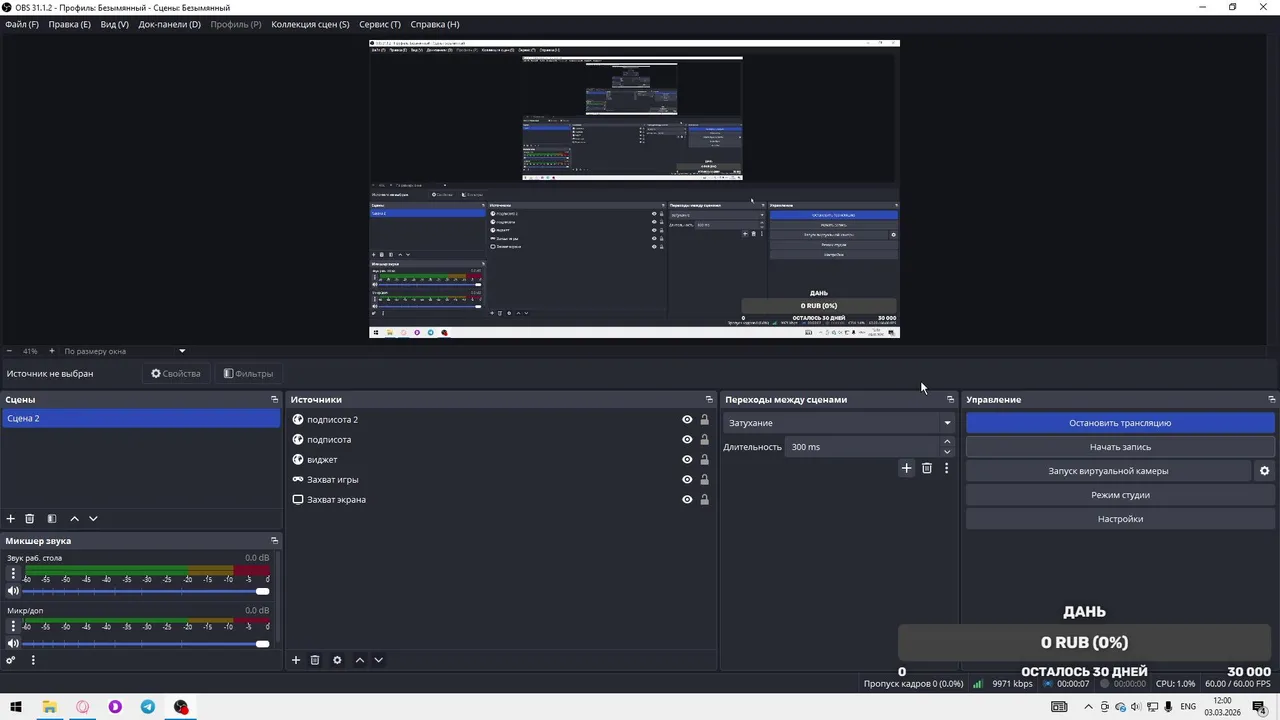
Task: Move scene down arrow in Scenes panel
Action: coord(93,519)
